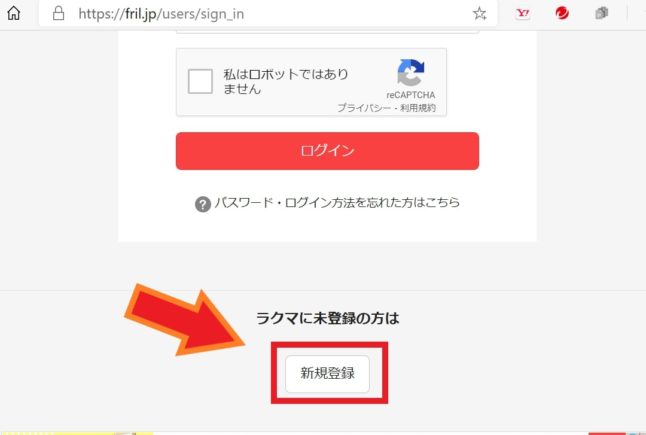Open the Collections icon in toolbar
The width and height of the screenshot is (646, 435).
[602, 13]
